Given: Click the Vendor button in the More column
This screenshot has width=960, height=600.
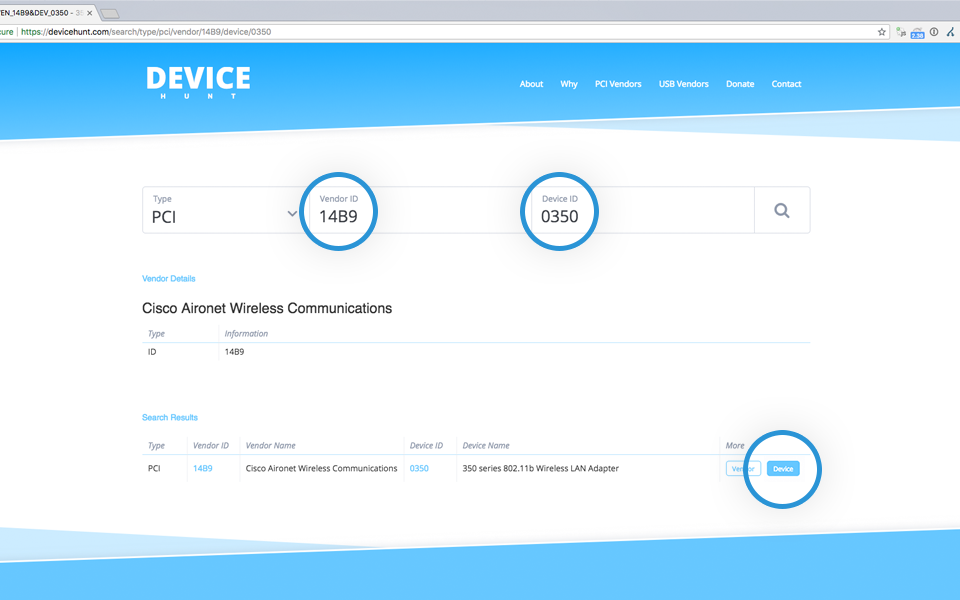Looking at the screenshot, I should 743,469.
